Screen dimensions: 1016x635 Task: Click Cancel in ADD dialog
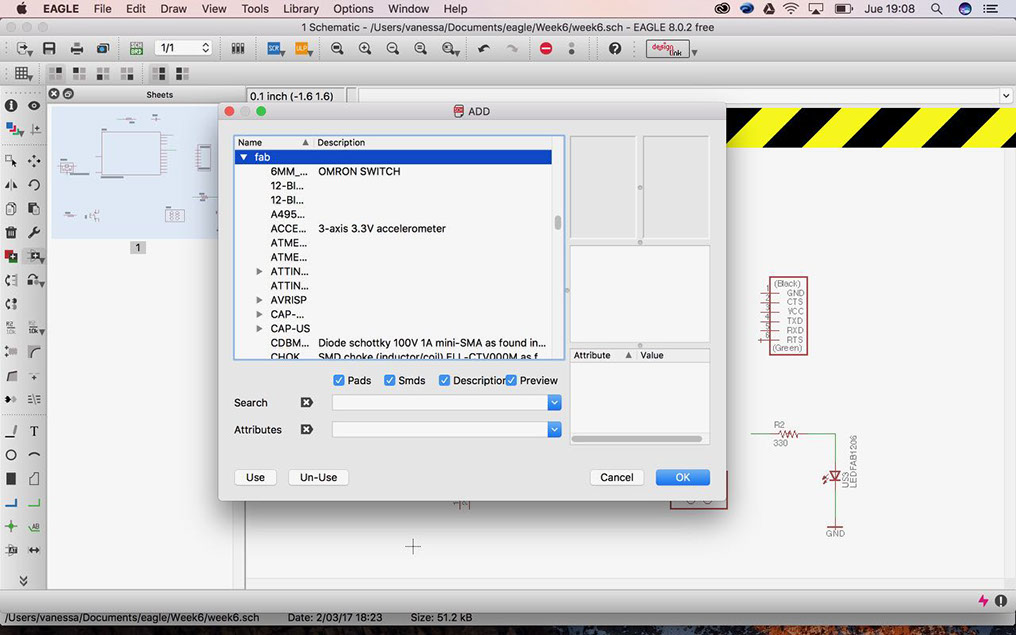coord(617,478)
